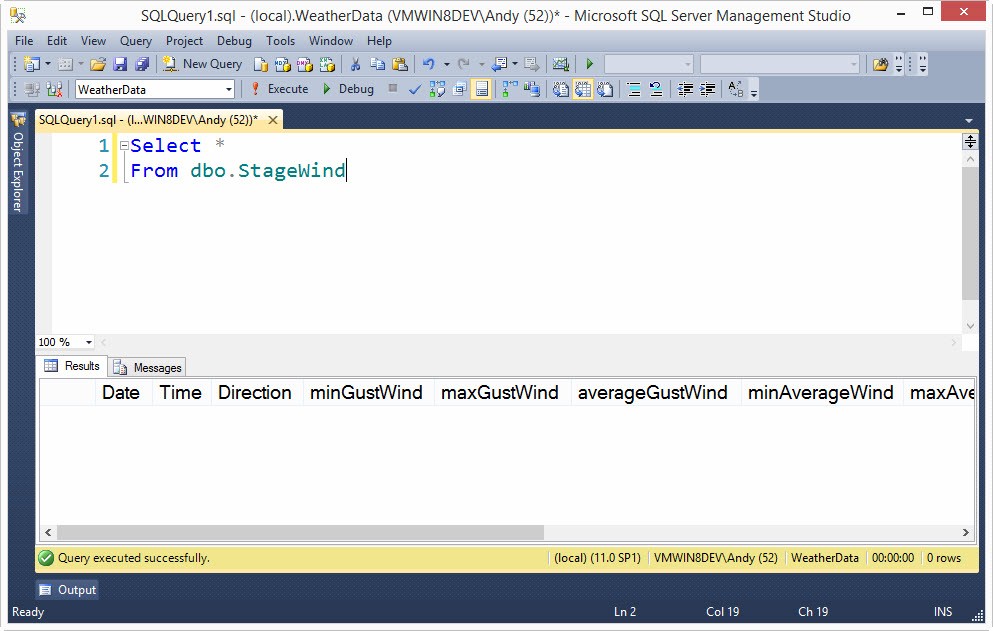Expand the Object Explorer side panel
The height and width of the screenshot is (631, 993).
[18, 163]
